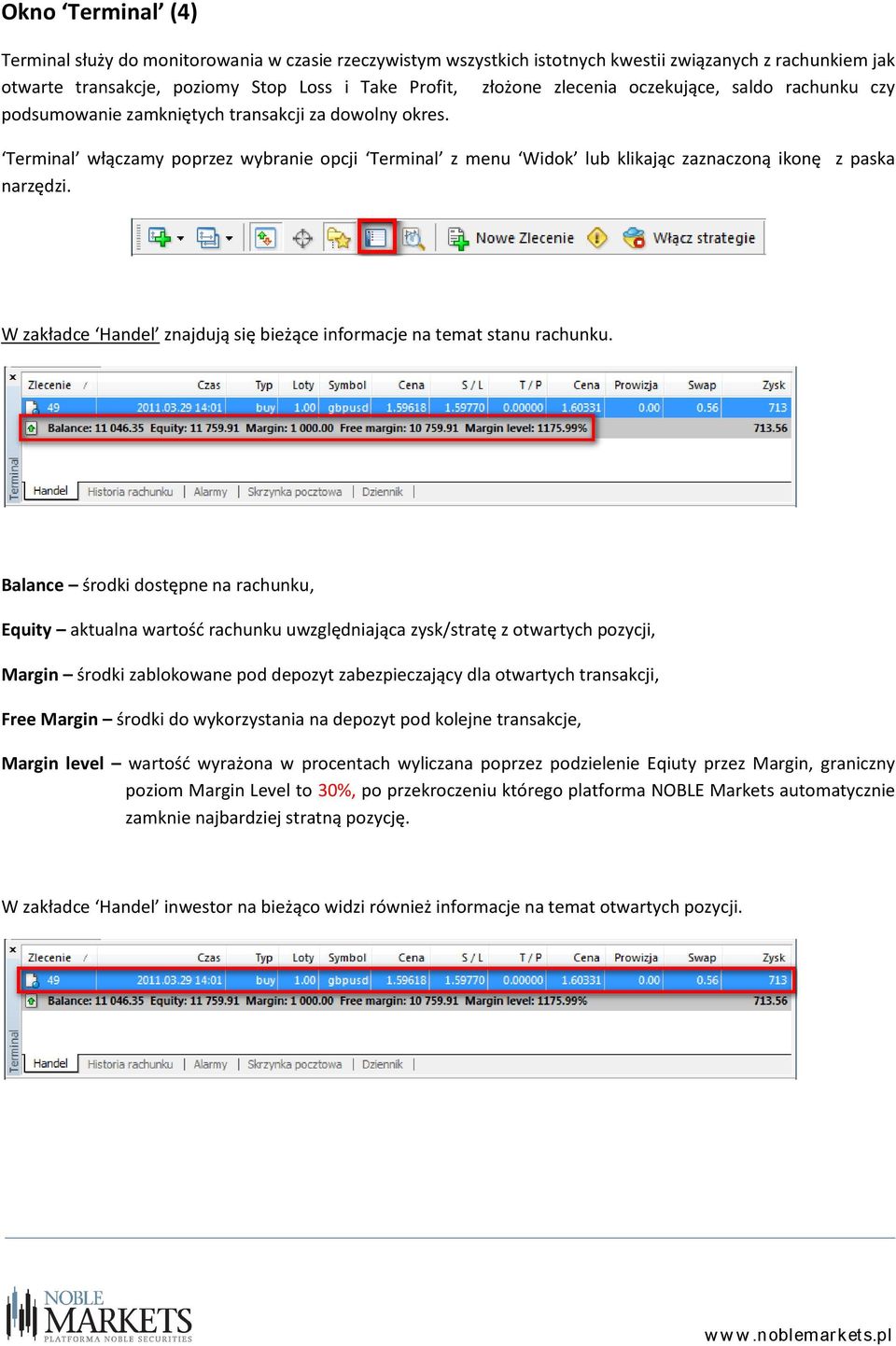The image size is (896, 1346).
Task: Click balance row arrow icon in lower Terminal
Action: pyautogui.click(x=32, y=1001)
